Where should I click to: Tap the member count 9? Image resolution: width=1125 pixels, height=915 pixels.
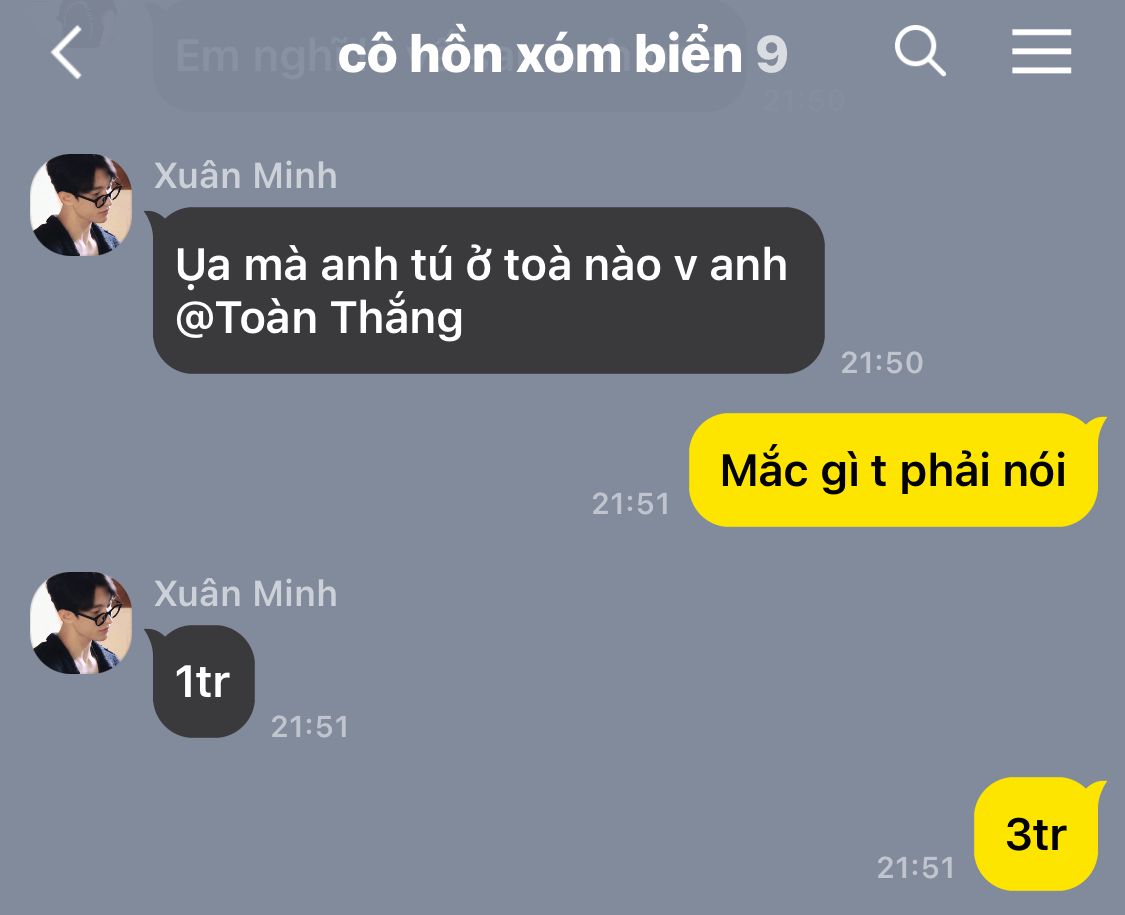[x=772, y=55]
